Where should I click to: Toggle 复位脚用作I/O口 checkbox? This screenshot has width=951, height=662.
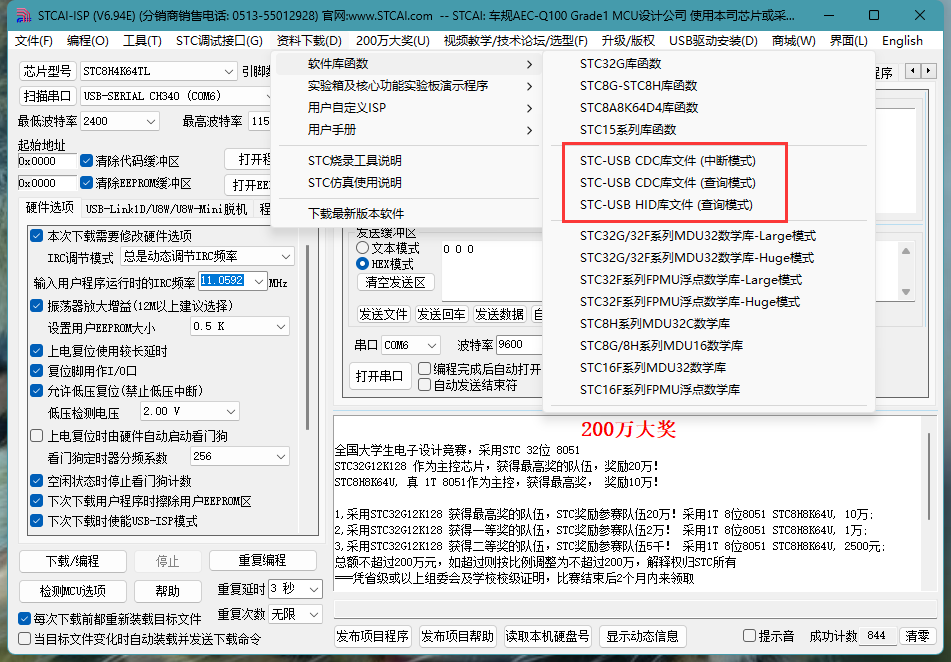pos(36,371)
